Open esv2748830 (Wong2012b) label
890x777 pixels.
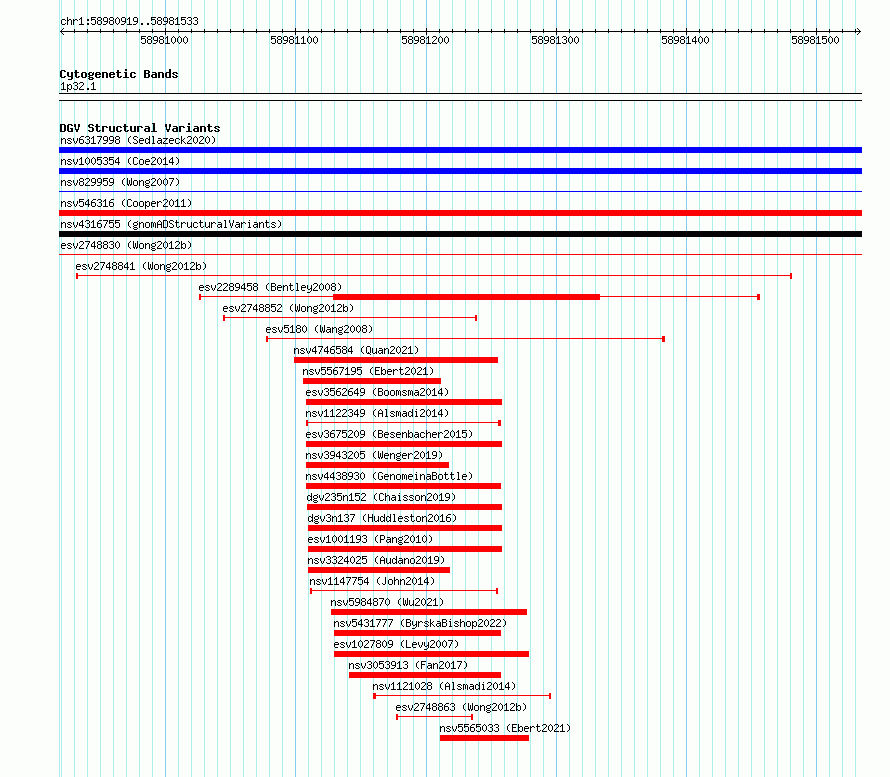(x=126, y=245)
